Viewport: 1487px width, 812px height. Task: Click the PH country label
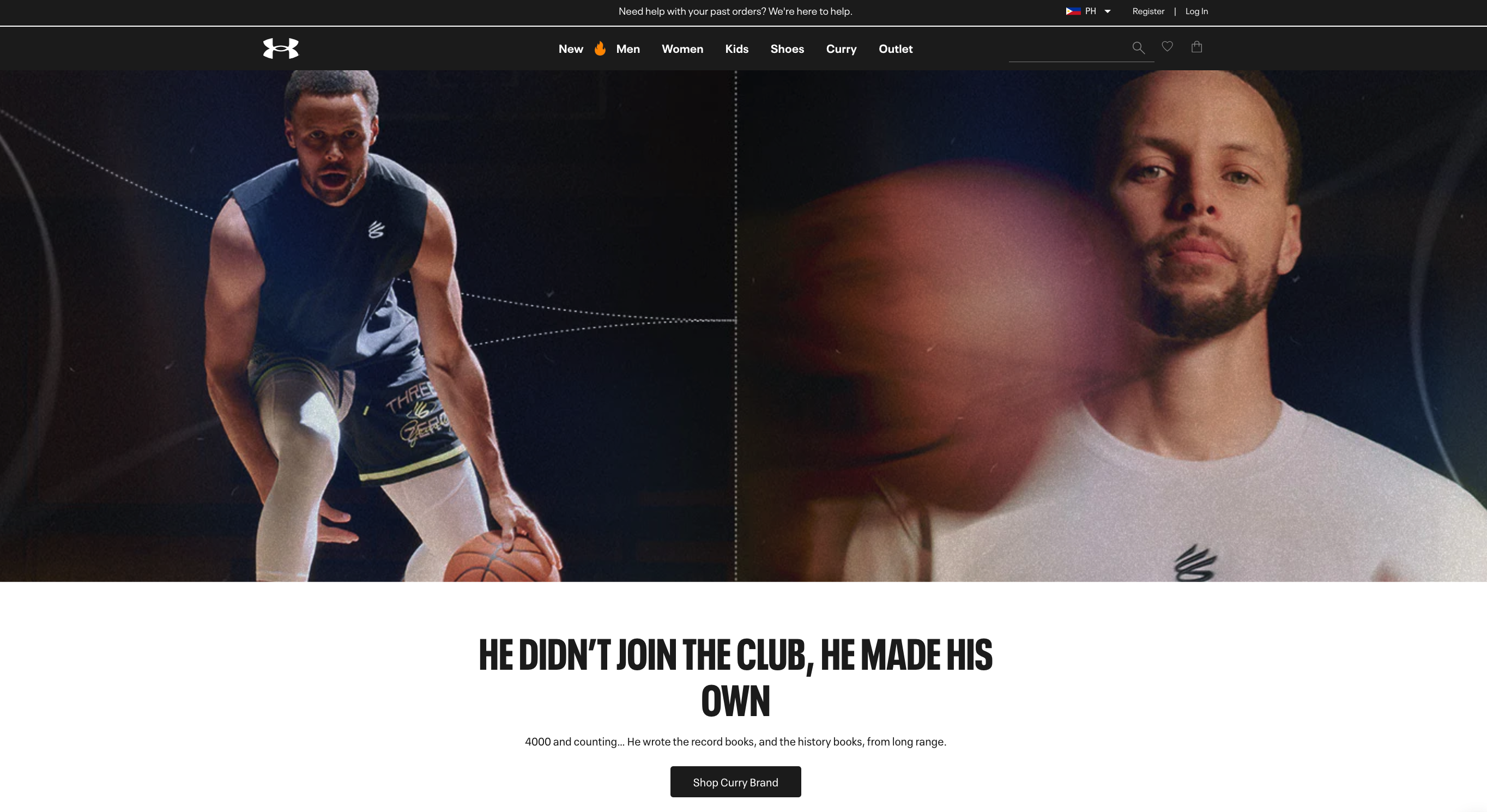(1090, 11)
